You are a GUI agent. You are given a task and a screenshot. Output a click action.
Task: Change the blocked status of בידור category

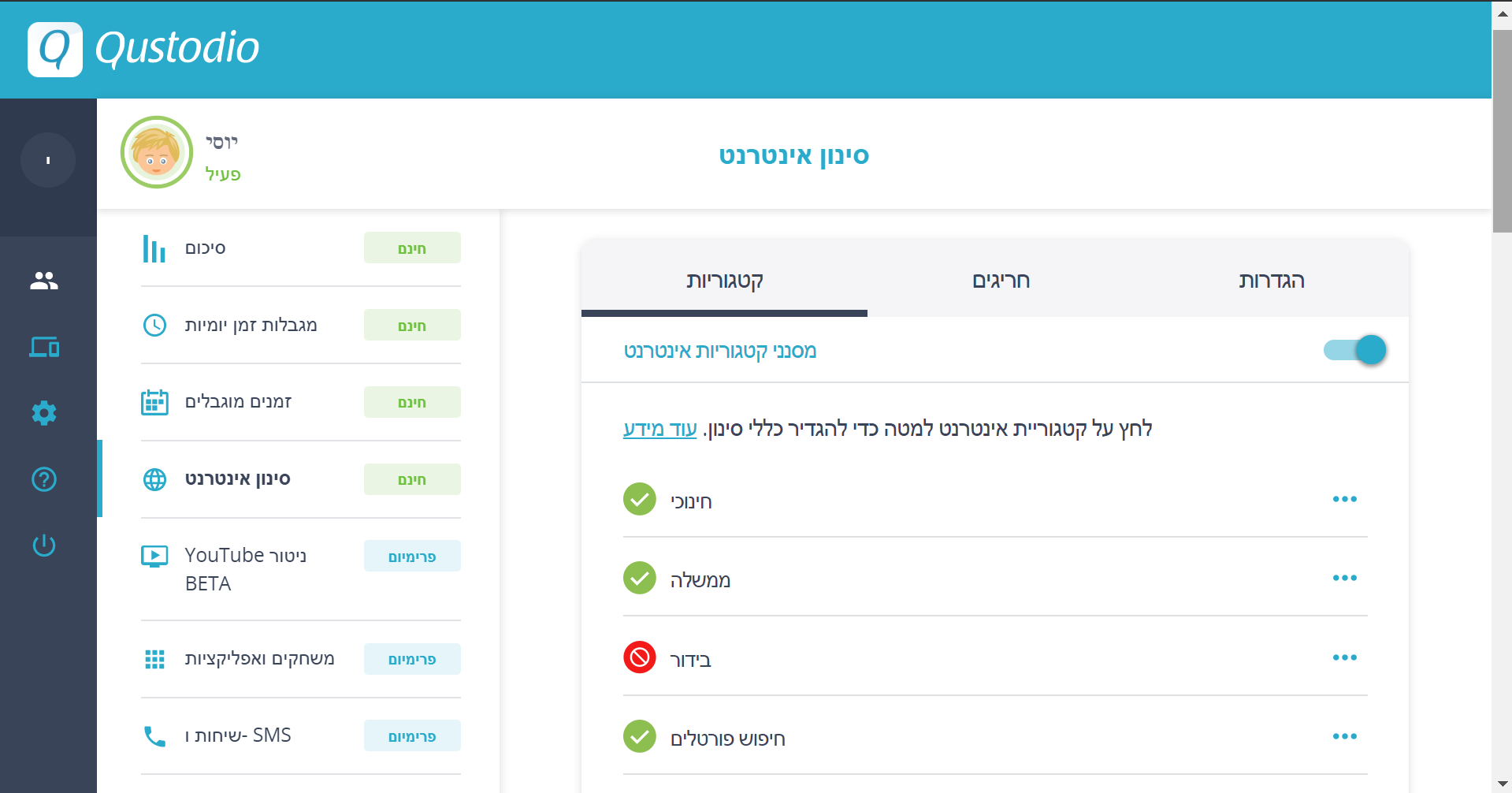[640, 657]
